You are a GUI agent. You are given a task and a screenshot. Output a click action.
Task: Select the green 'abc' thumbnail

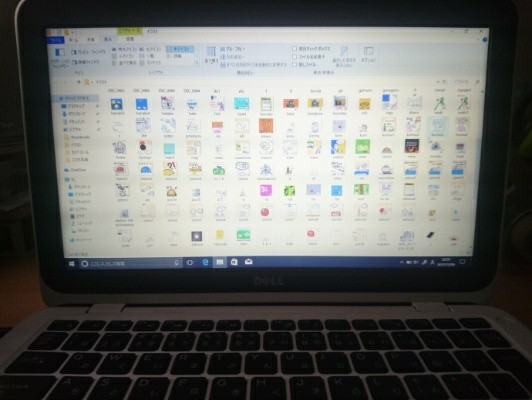click(362, 147)
